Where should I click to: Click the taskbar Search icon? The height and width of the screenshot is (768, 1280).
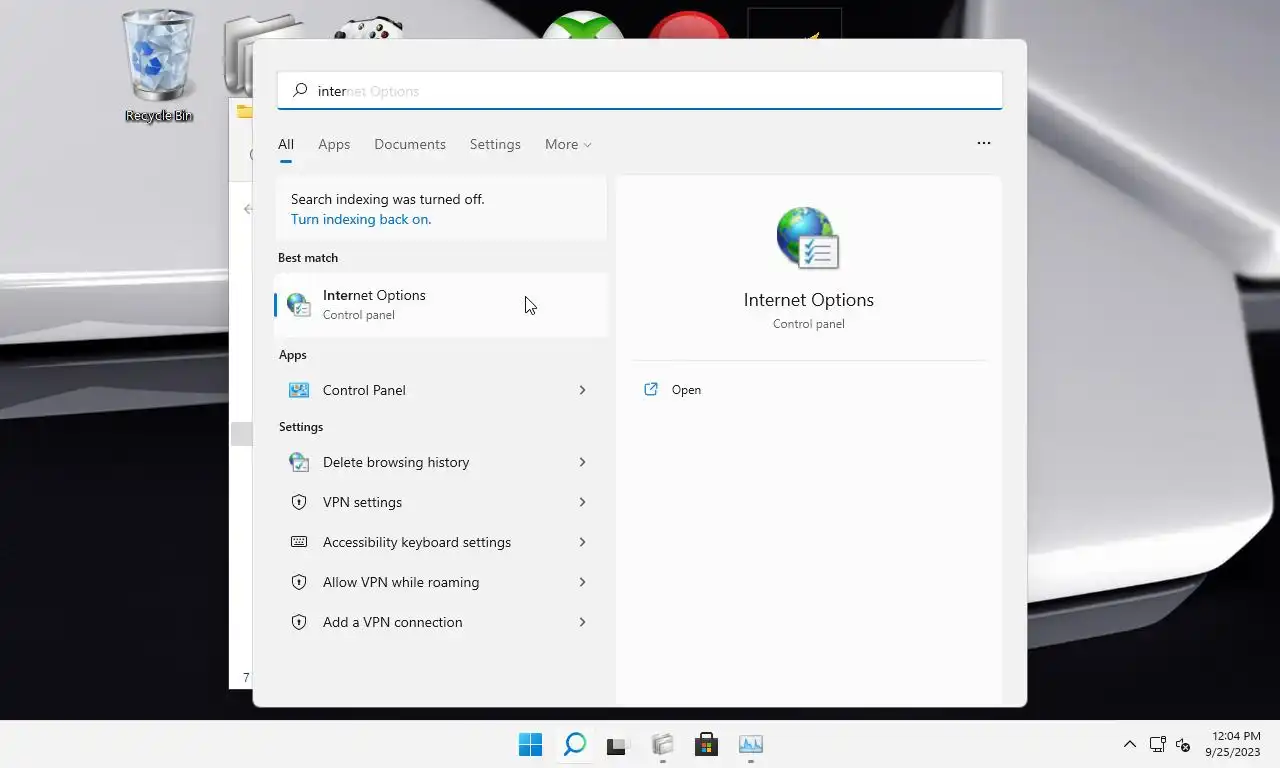coord(575,744)
